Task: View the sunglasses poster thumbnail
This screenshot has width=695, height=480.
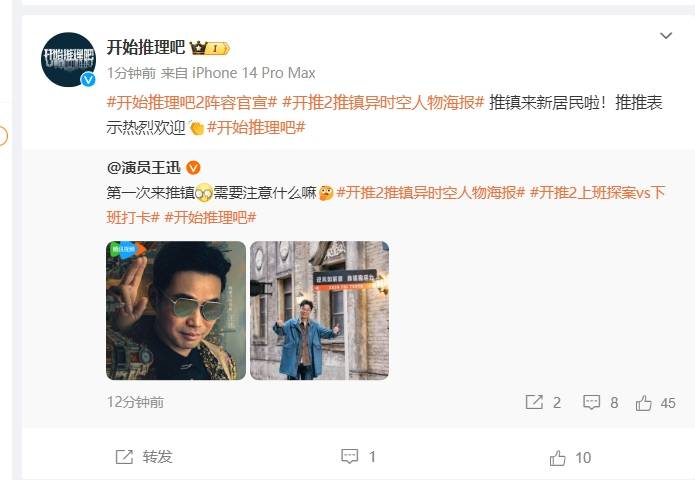Action: (176, 310)
